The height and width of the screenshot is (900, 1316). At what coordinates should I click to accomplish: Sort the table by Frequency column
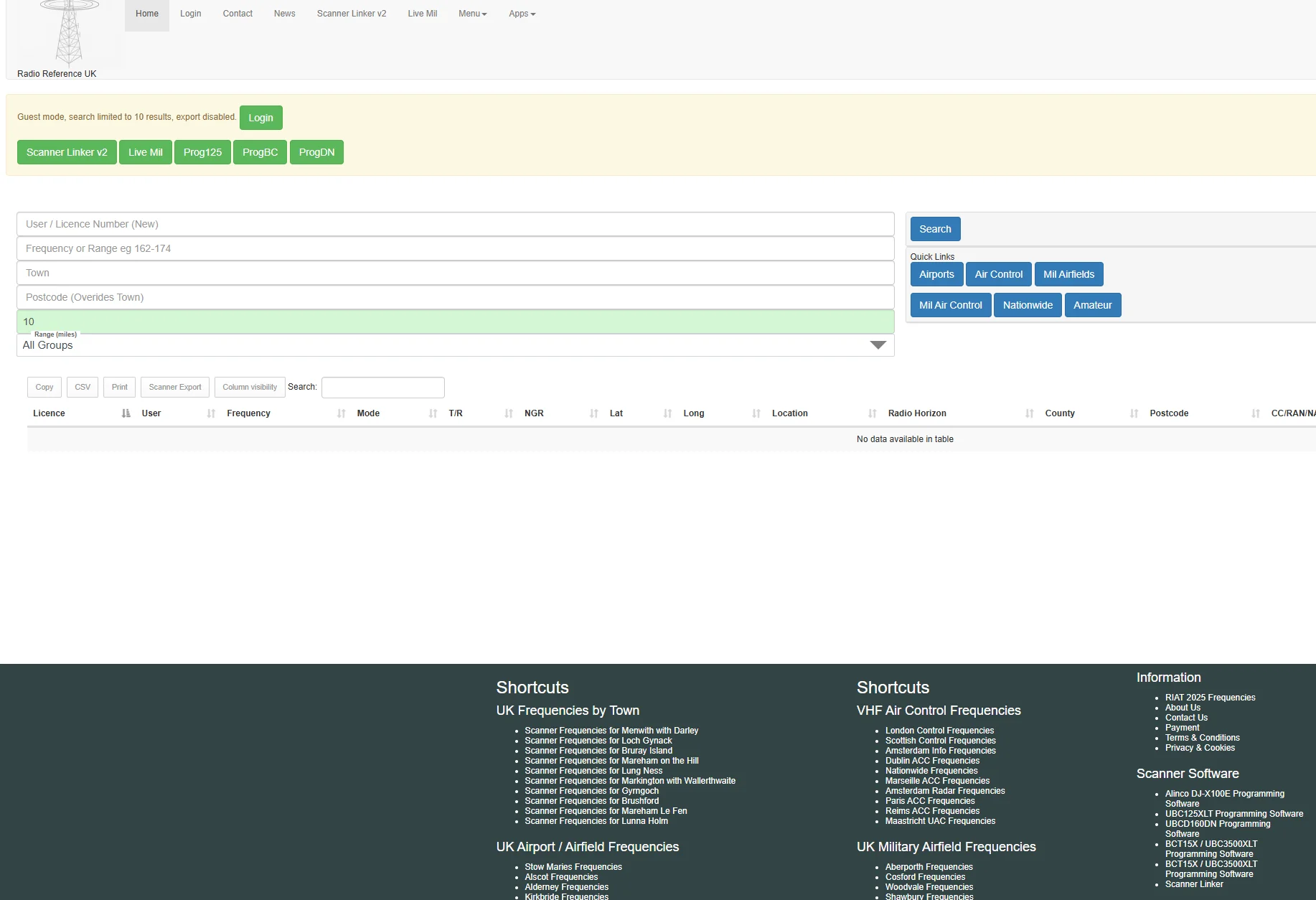249,413
